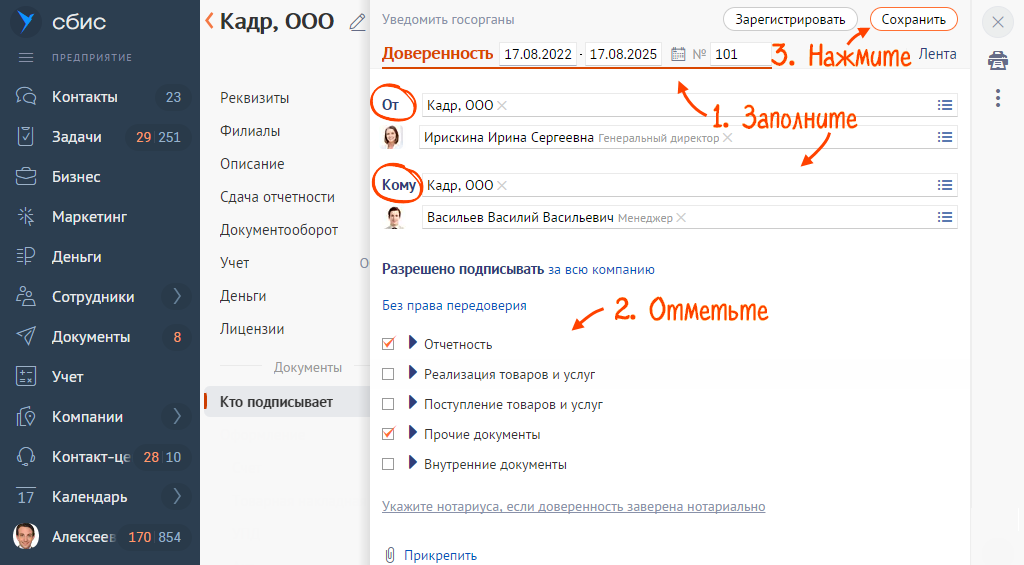1024x565 pixels.
Task: Remove Васильев Василий Васильевич from recipient field
Action: point(681,218)
